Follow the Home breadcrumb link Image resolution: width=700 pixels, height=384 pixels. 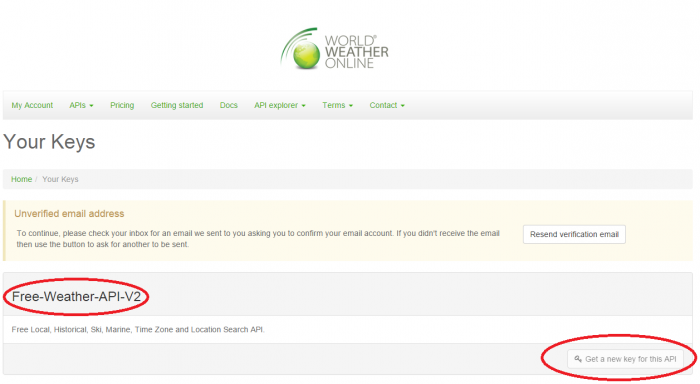click(x=21, y=179)
